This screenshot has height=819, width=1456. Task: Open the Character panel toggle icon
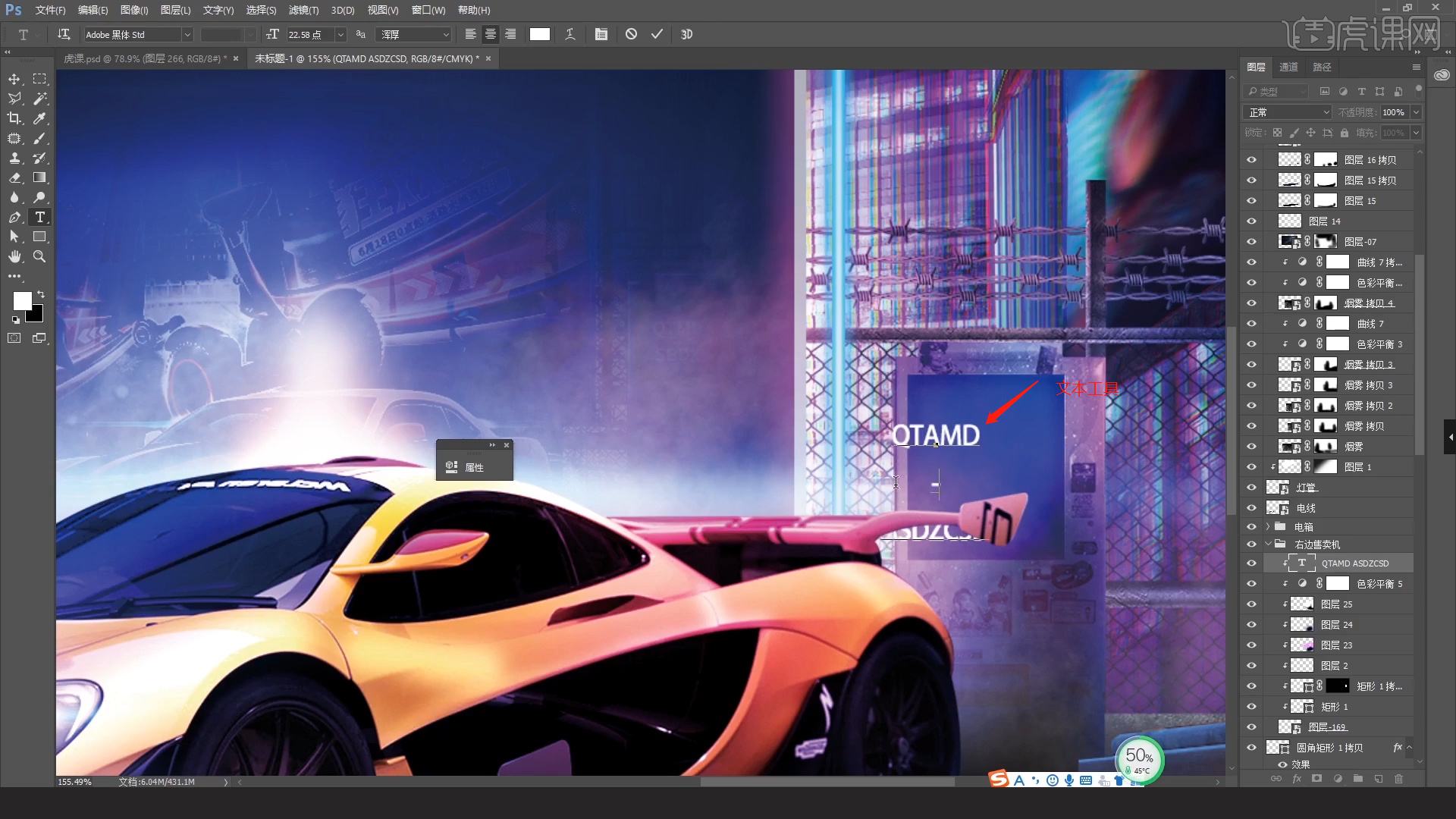601,34
